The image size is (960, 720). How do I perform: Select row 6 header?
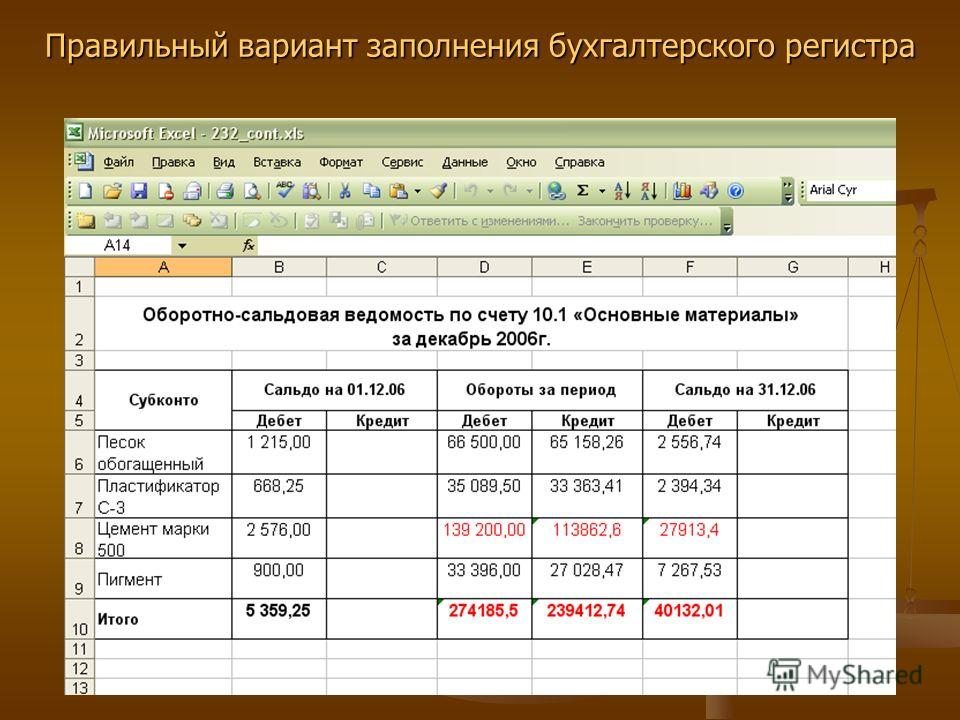[x=80, y=452]
